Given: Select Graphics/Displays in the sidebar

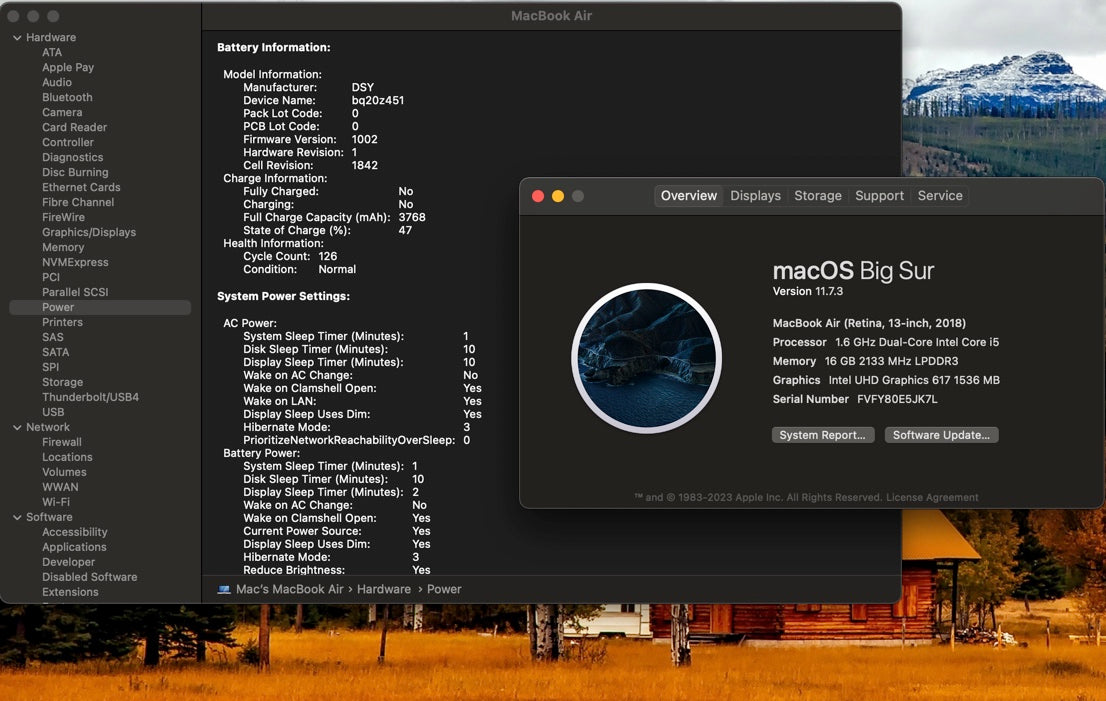Looking at the screenshot, I should 89,232.
